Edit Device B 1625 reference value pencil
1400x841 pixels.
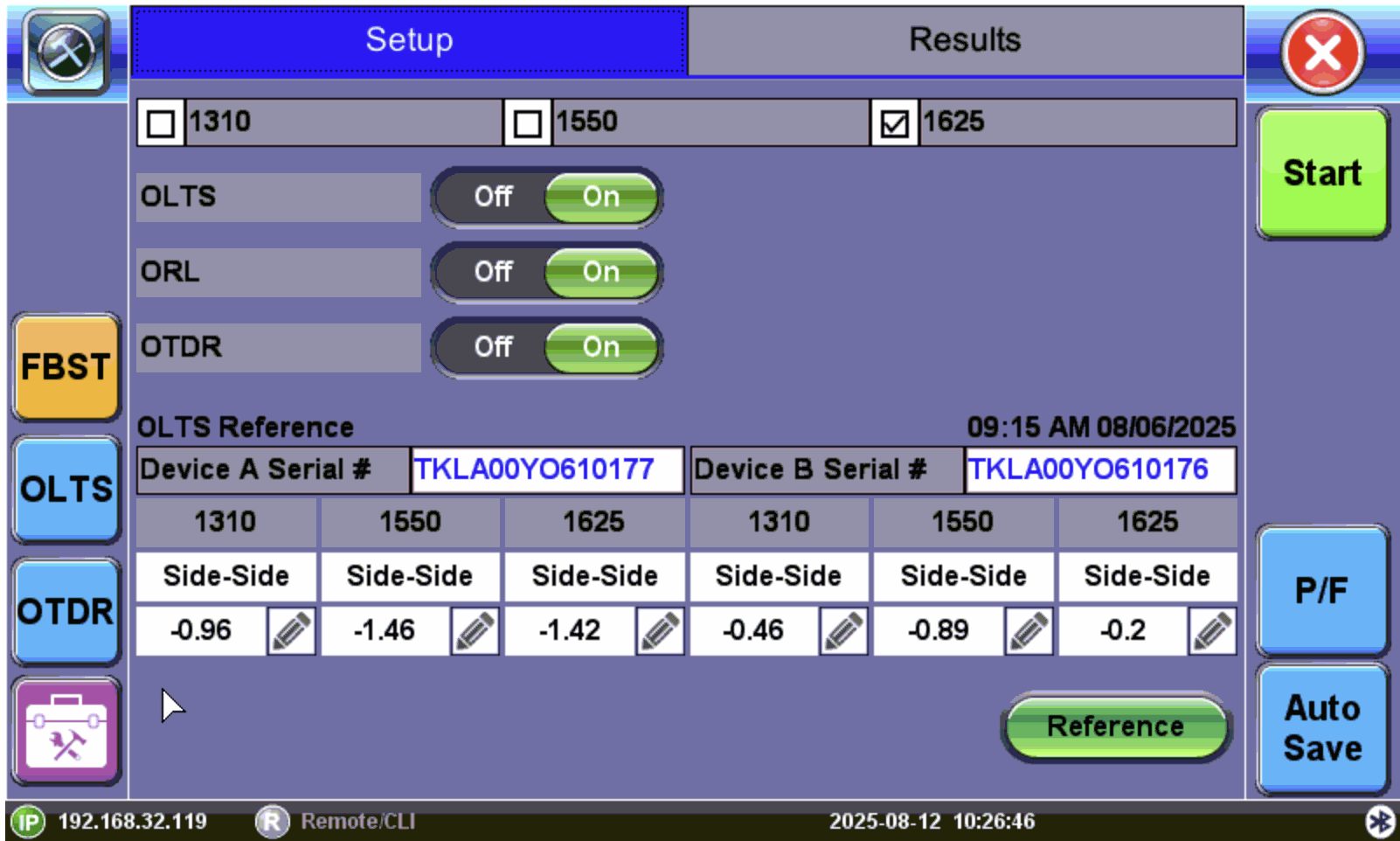[x=1213, y=630]
